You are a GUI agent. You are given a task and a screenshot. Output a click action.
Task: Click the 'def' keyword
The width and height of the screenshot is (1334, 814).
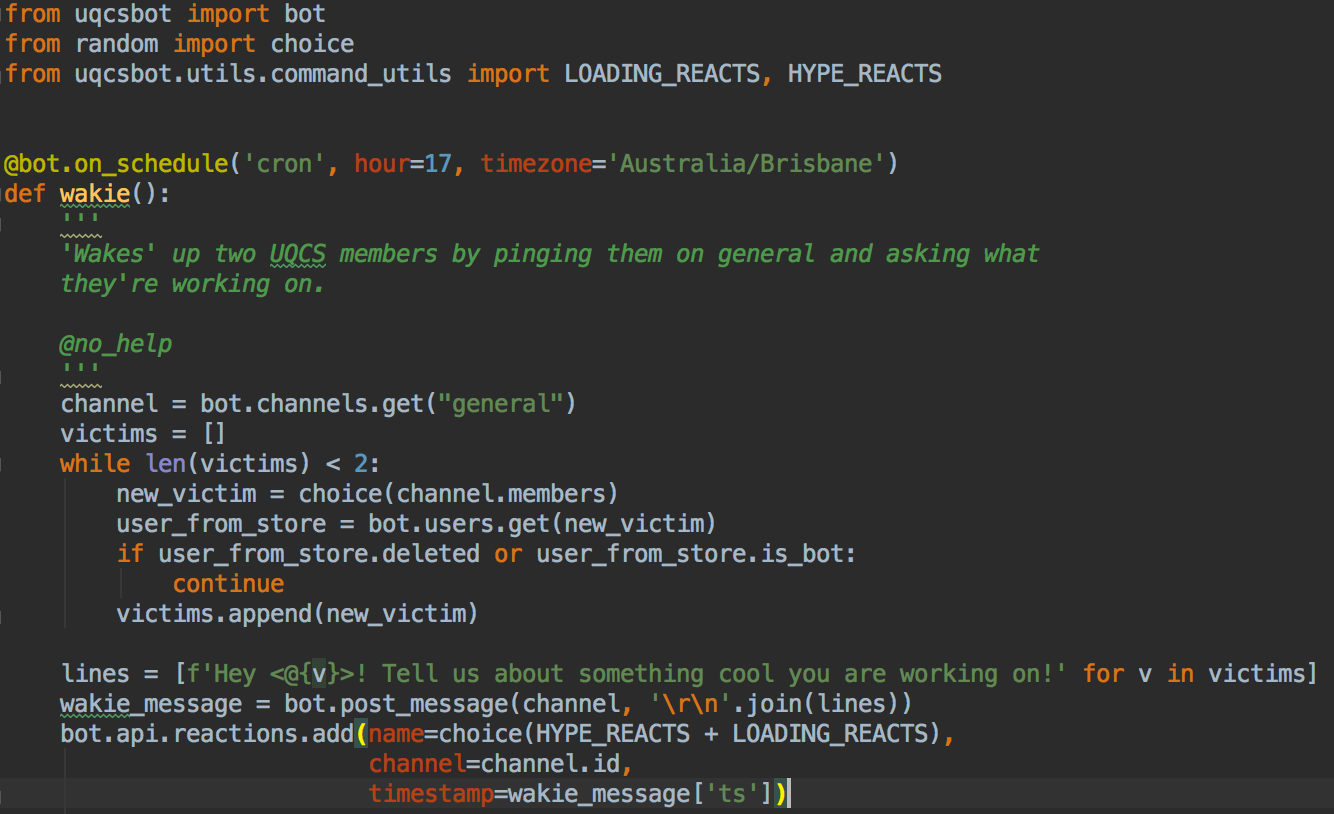[x=26, y=194]
